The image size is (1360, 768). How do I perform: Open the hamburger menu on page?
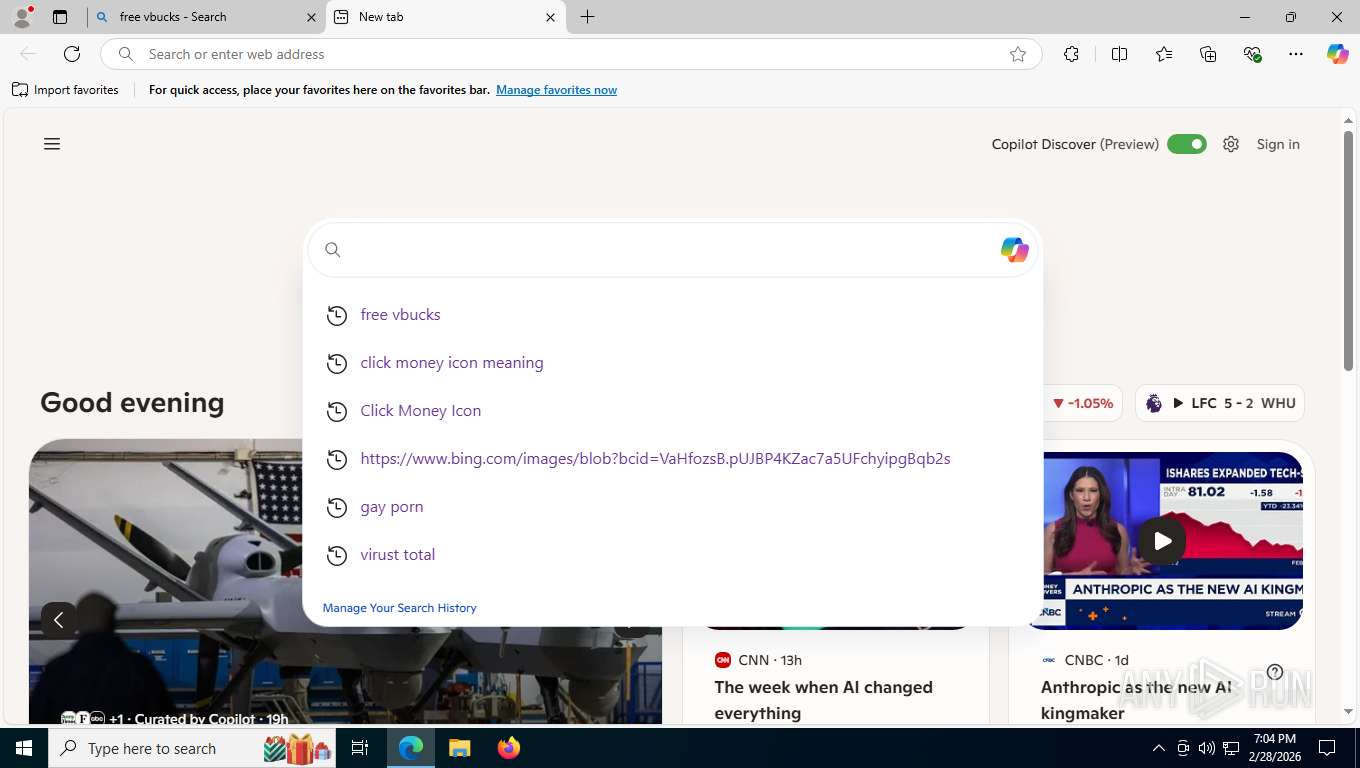(52, 144)
